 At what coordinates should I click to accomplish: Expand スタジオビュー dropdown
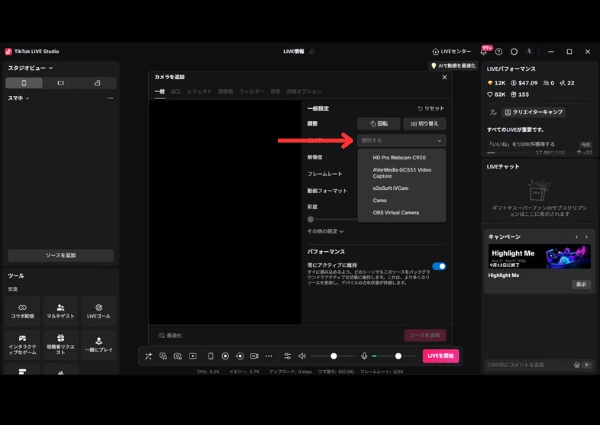pyautogui.click(x=30, y=68)
